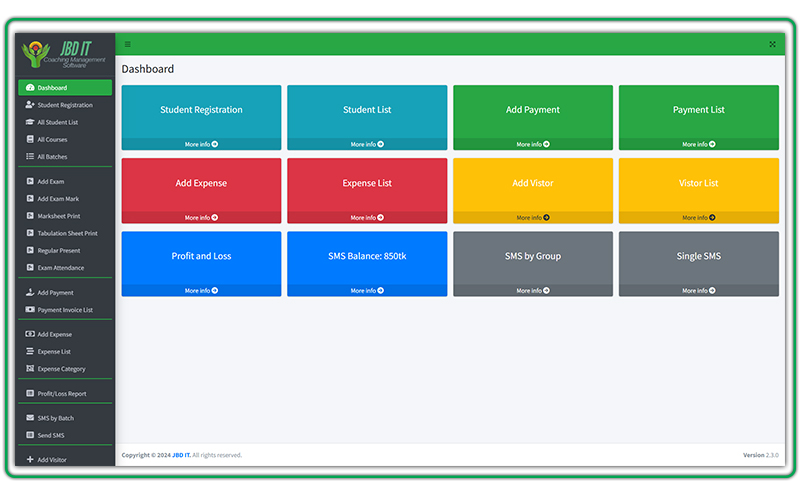The image size is (800, 500).
Task: Open More info under Profit and Loss card
Action: click(201, 290)
